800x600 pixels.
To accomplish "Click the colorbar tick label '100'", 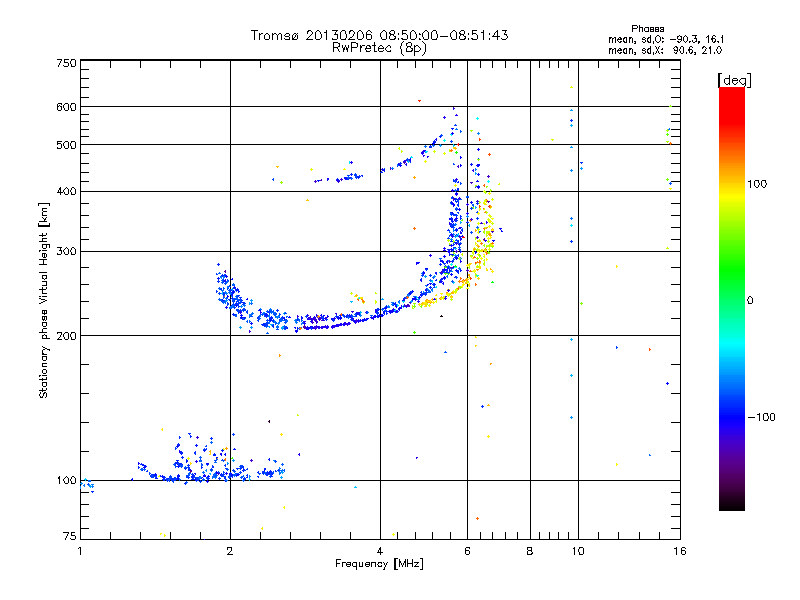I will tap(757, 184).
